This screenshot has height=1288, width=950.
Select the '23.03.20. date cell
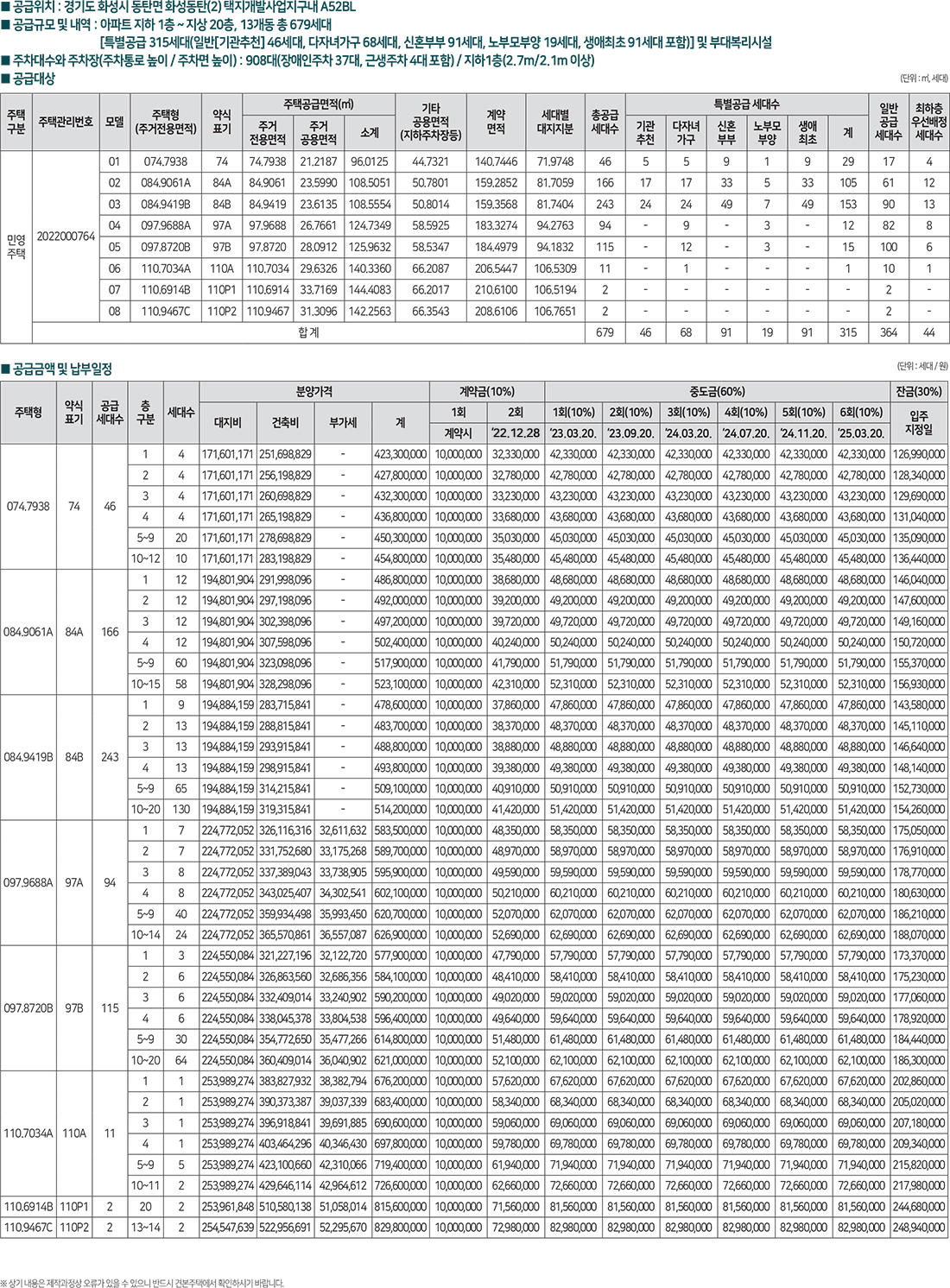coord(573,433)
